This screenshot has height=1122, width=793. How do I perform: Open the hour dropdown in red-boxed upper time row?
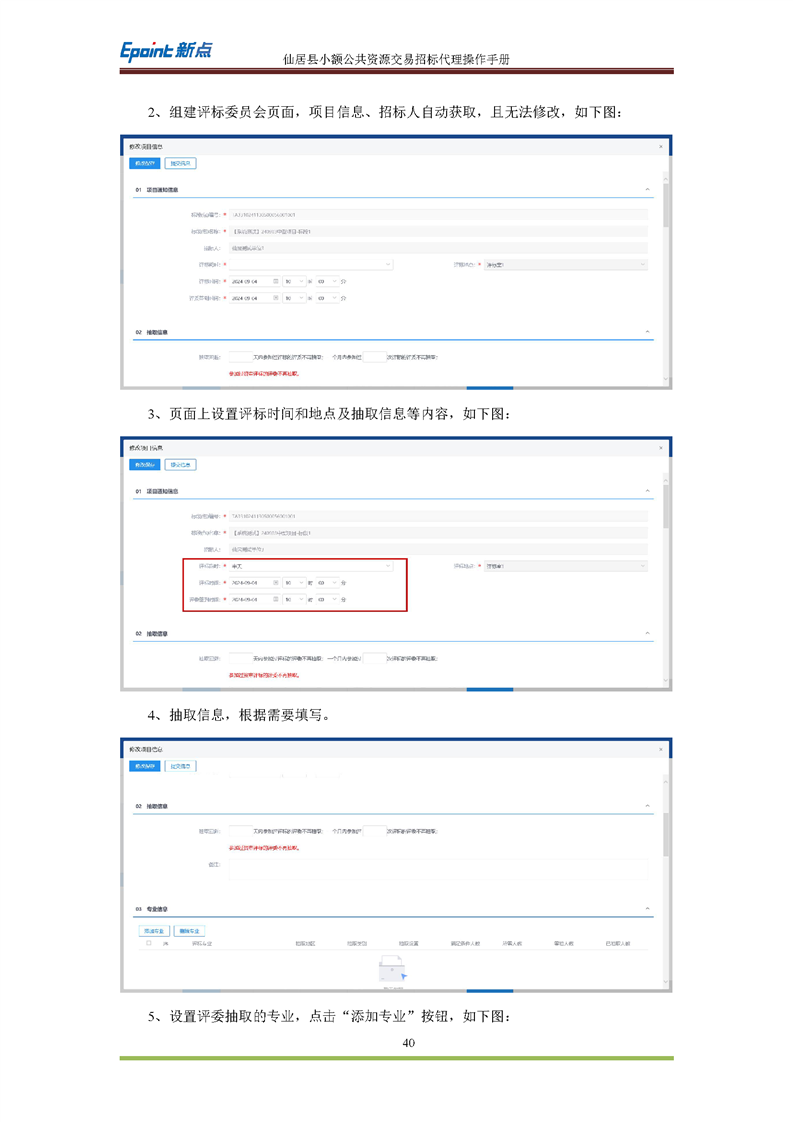(294, 582)
